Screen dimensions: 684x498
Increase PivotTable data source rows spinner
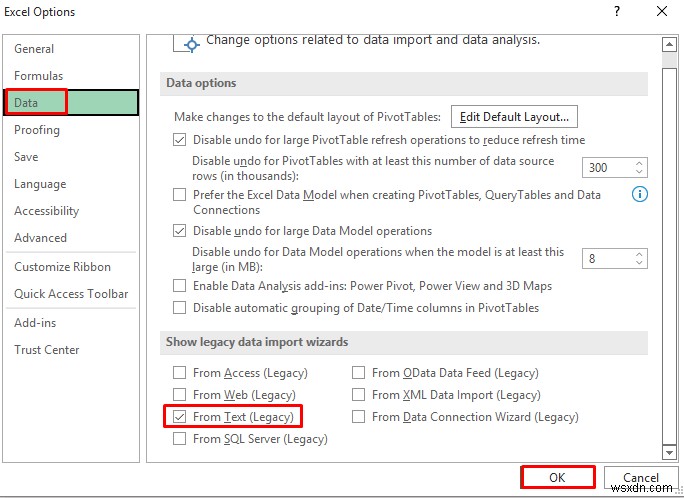[640, 162]
